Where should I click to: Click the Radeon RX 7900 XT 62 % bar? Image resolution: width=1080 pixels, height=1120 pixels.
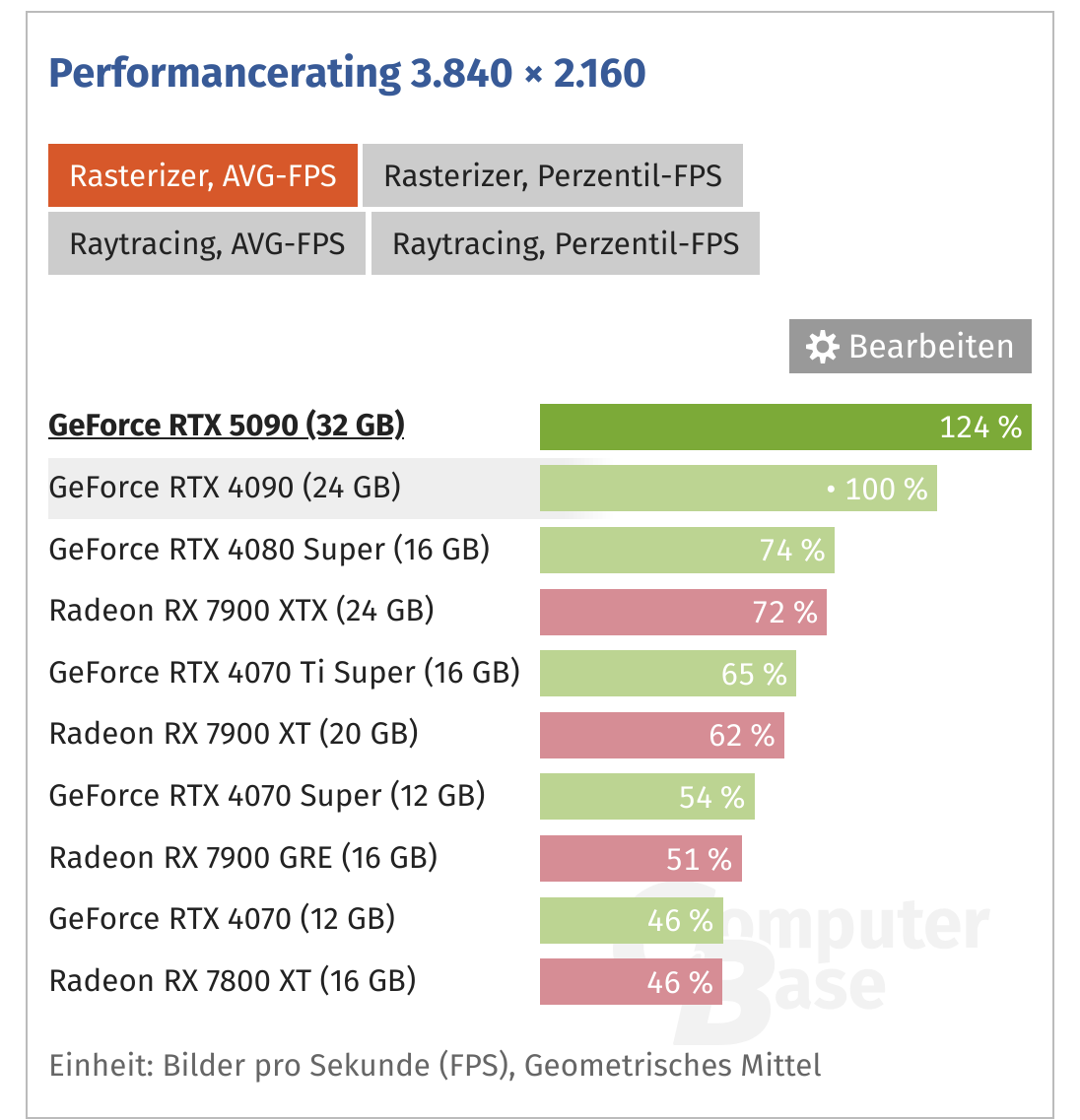click(x=661, y=735)
